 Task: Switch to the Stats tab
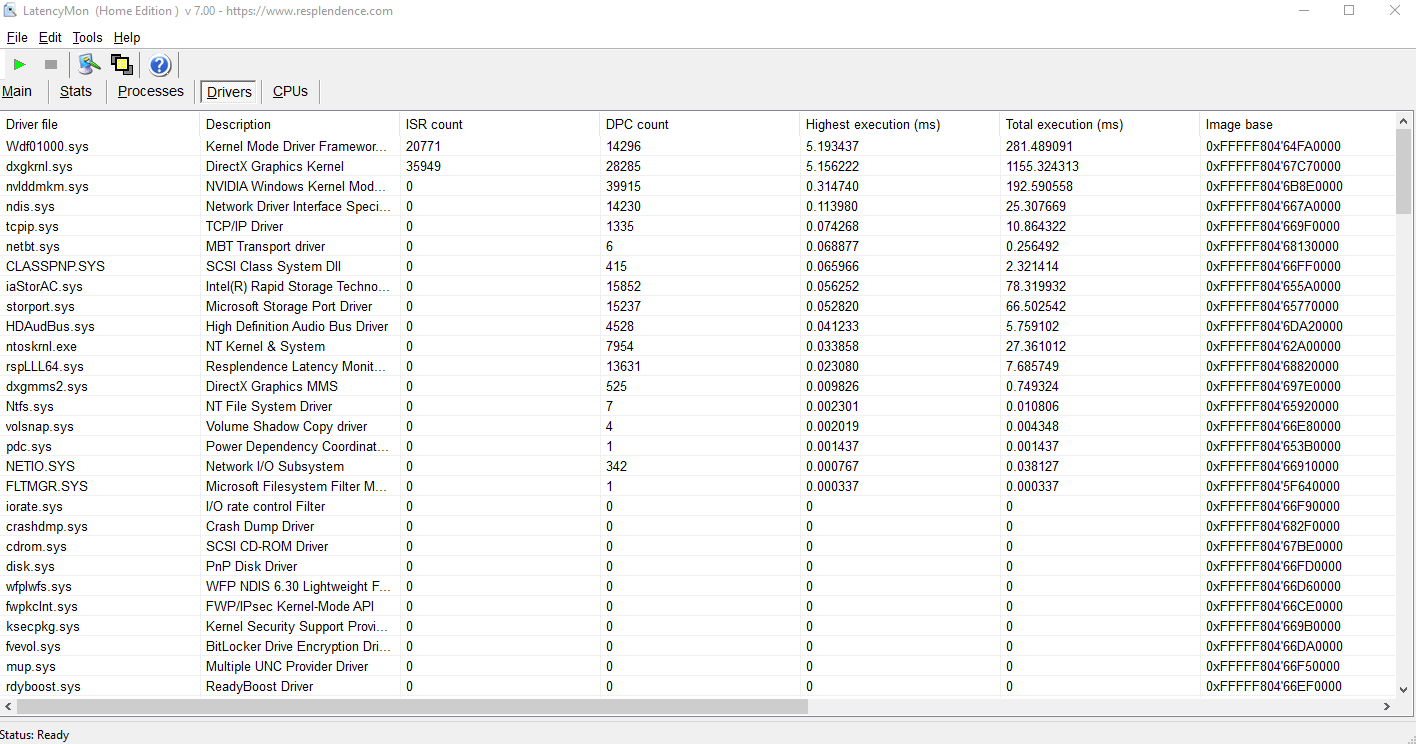pyautogui.click(x=76, y=91)
